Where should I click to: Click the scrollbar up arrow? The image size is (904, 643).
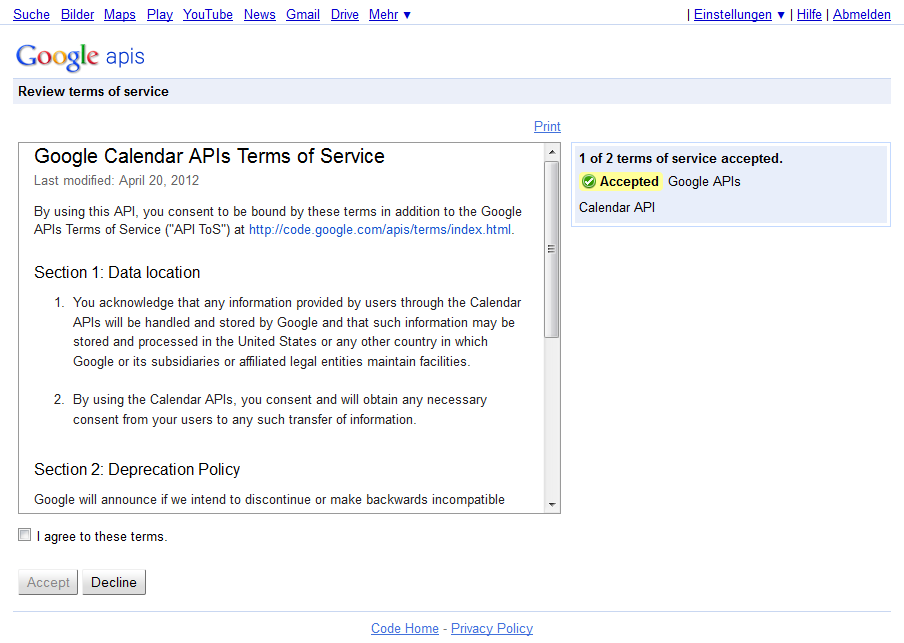[551, 153]
